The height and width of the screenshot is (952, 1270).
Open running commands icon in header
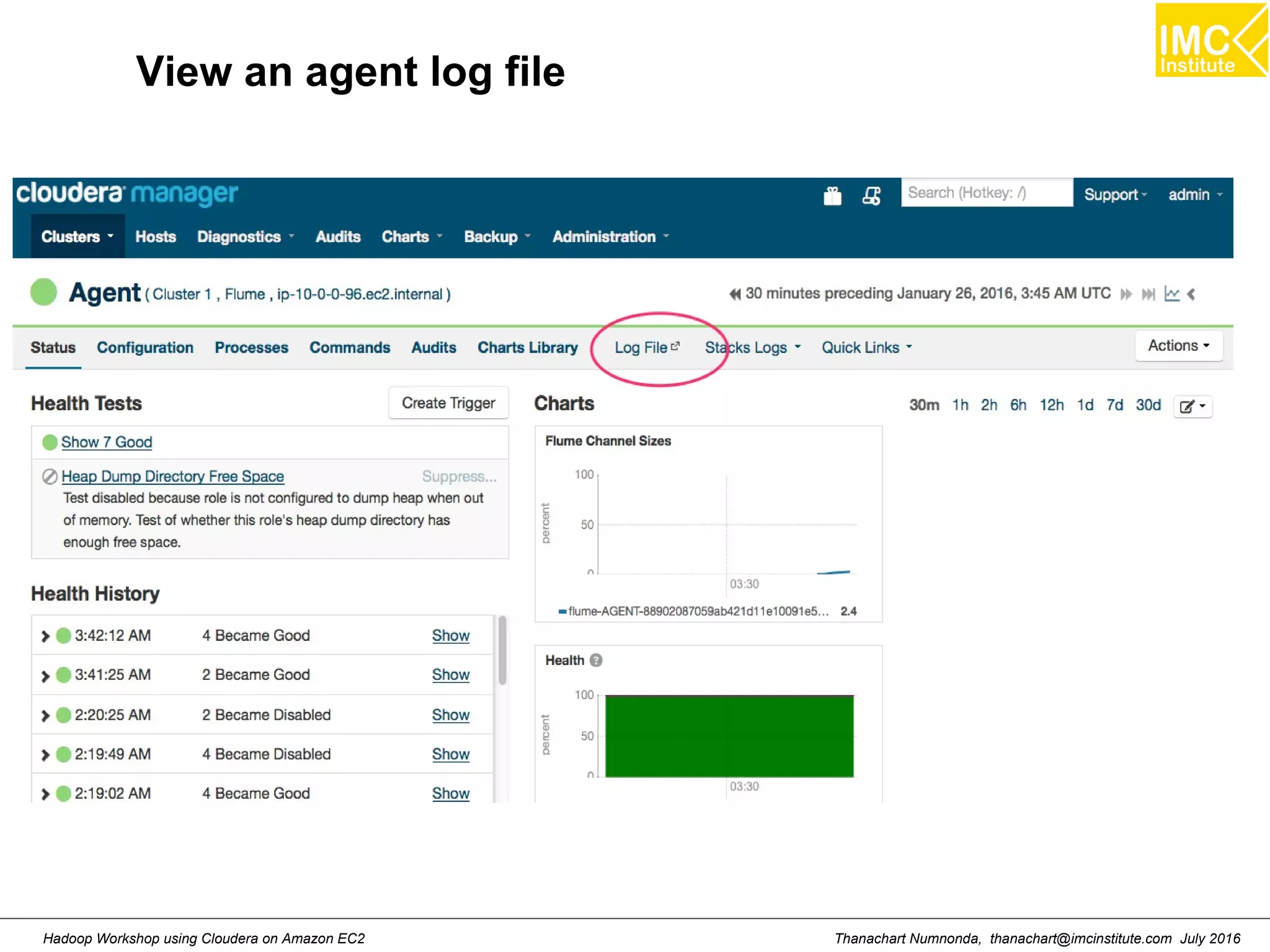tap(871, 196)
